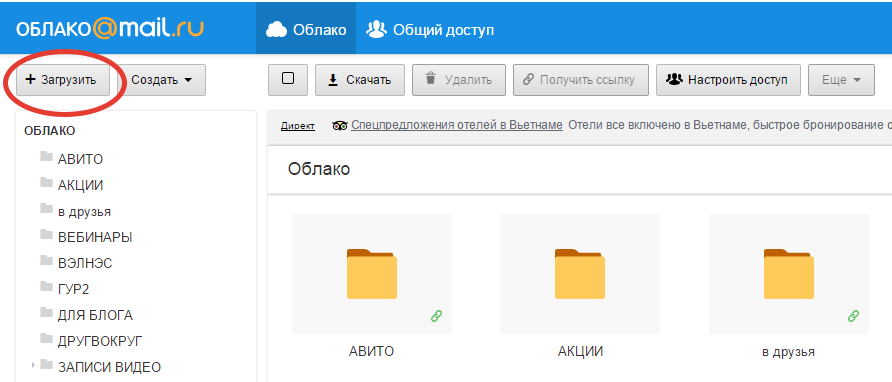Click the TripAdvisor owl icon
892x382 pixels.
point(340,126)
